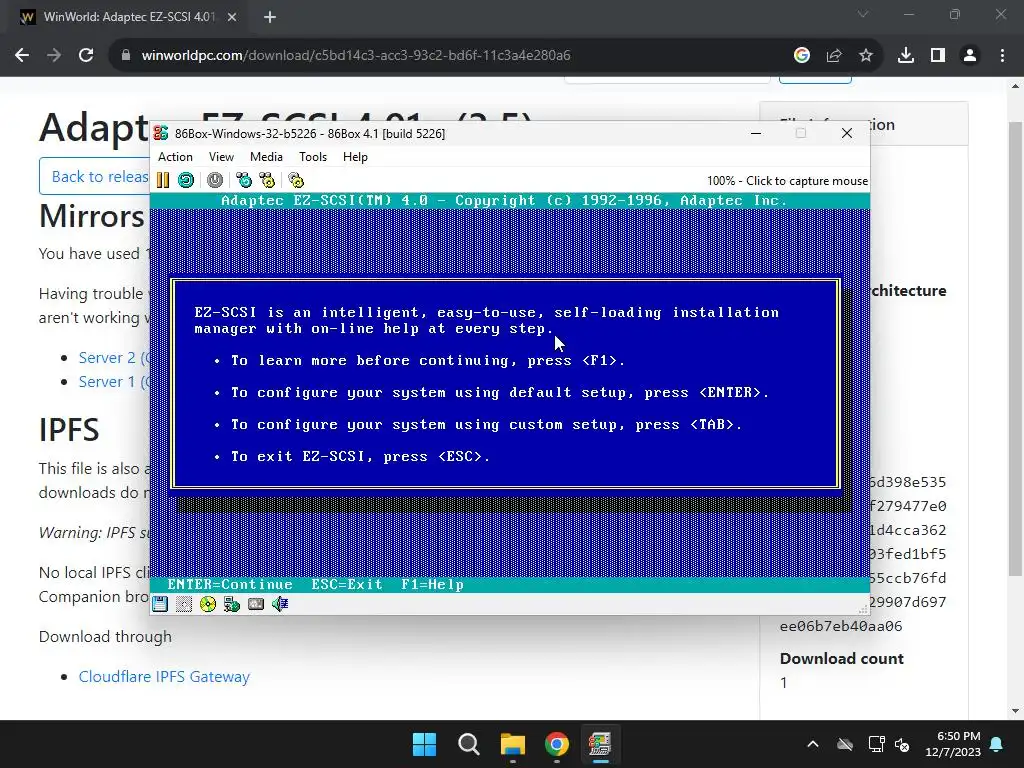Viewport: 1024px width, 768px height.
Task: Click the green hard reset toolbar icon
Action: (x=185, y=180)
